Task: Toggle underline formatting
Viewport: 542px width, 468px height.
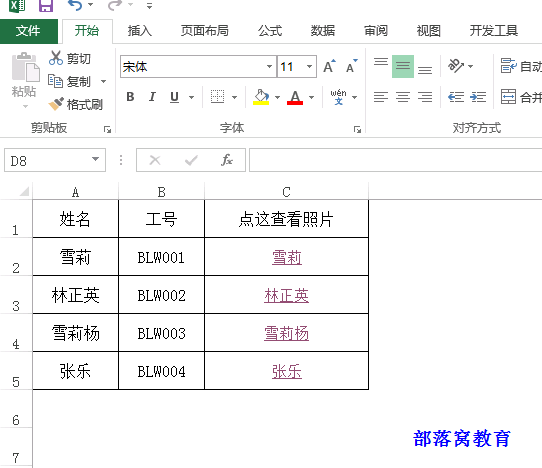Action: (x=175, y=97)
